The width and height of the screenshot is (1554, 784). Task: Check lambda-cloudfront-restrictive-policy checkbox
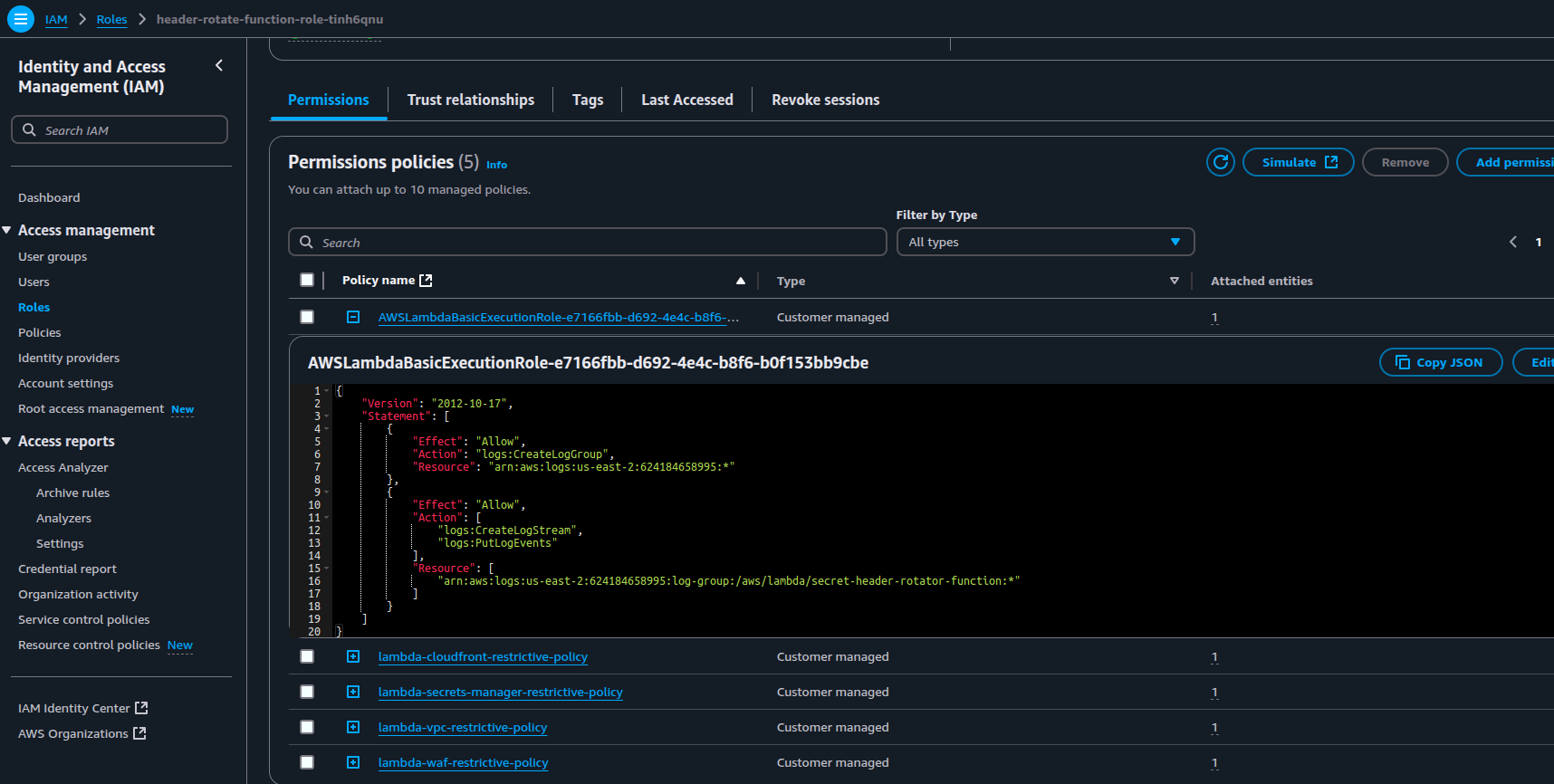click(307, 656)
